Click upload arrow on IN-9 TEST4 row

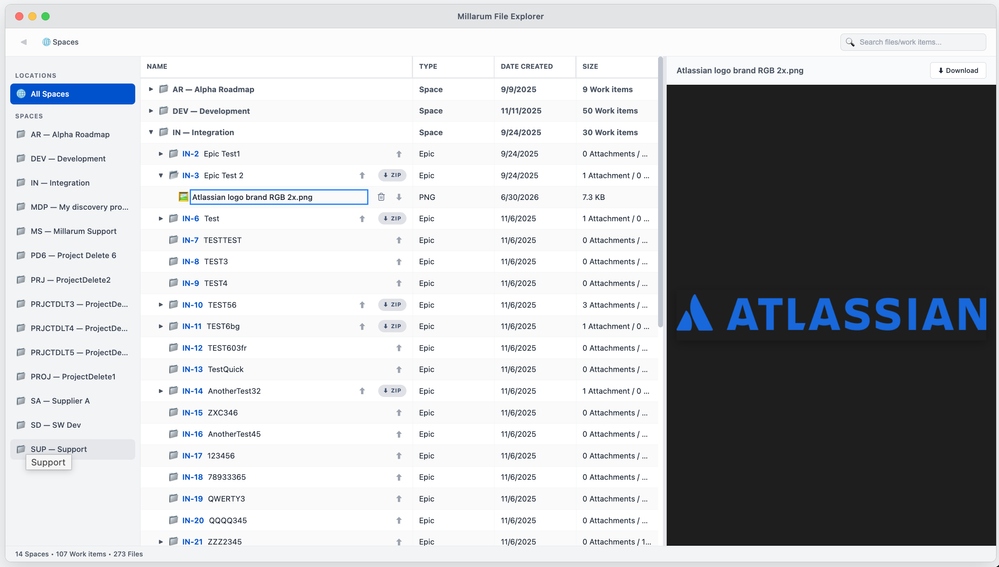point(399,284)
